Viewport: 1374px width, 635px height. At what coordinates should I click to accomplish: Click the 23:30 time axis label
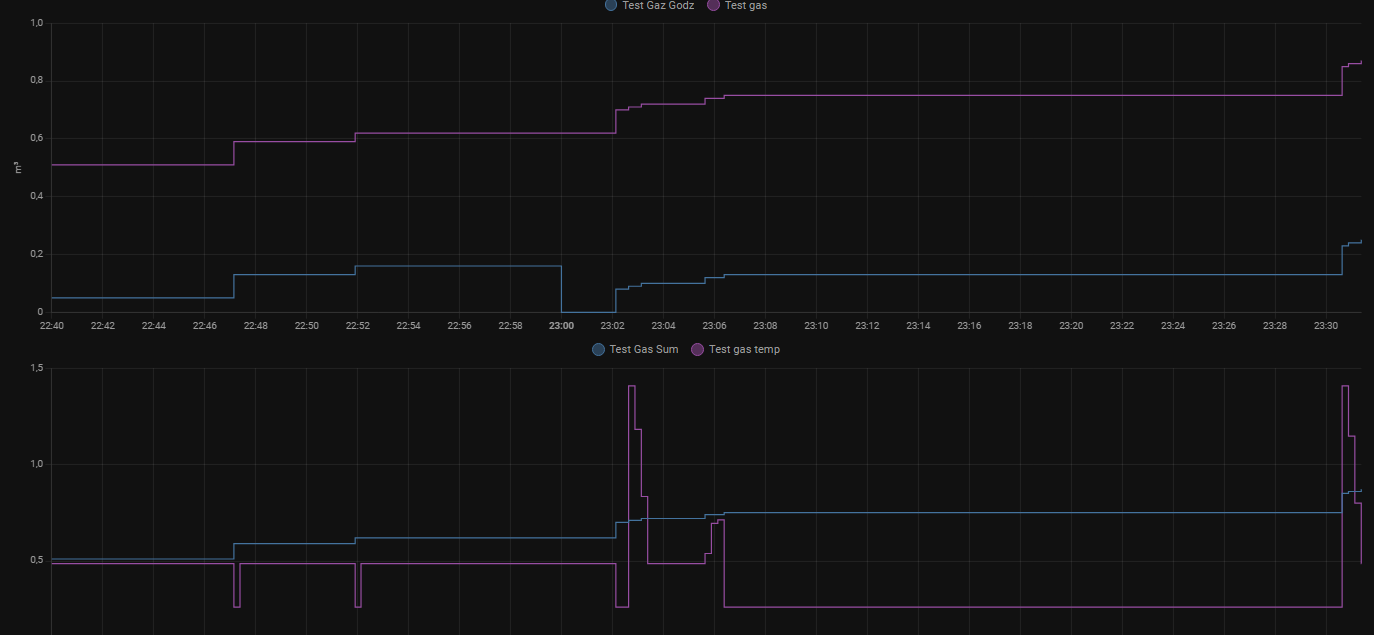1326,326
